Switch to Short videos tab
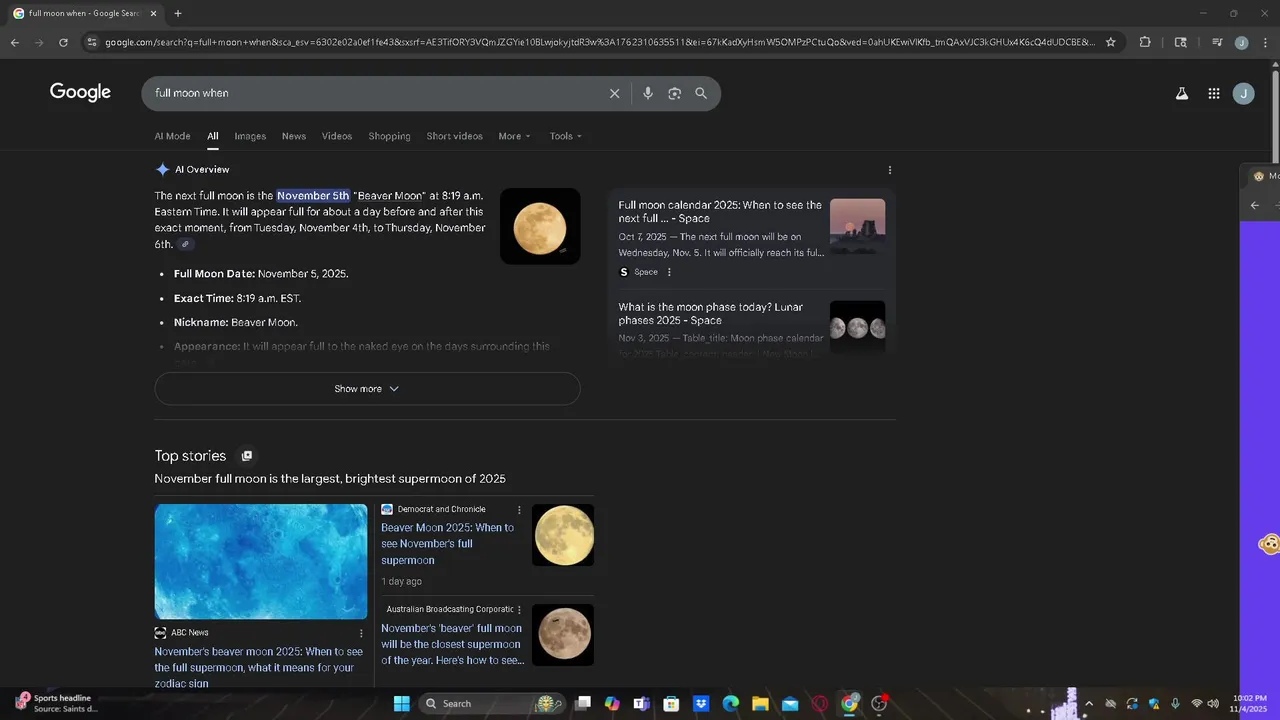The height and width of the screenshot is (720, 1280). 454,136
